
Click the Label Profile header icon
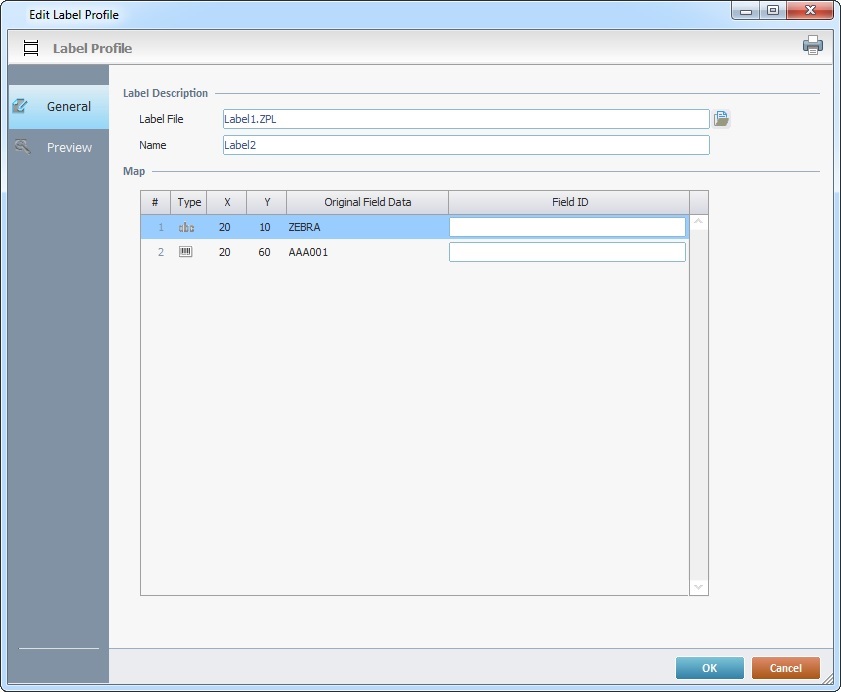pyautogui.click(x=31, y=48)
